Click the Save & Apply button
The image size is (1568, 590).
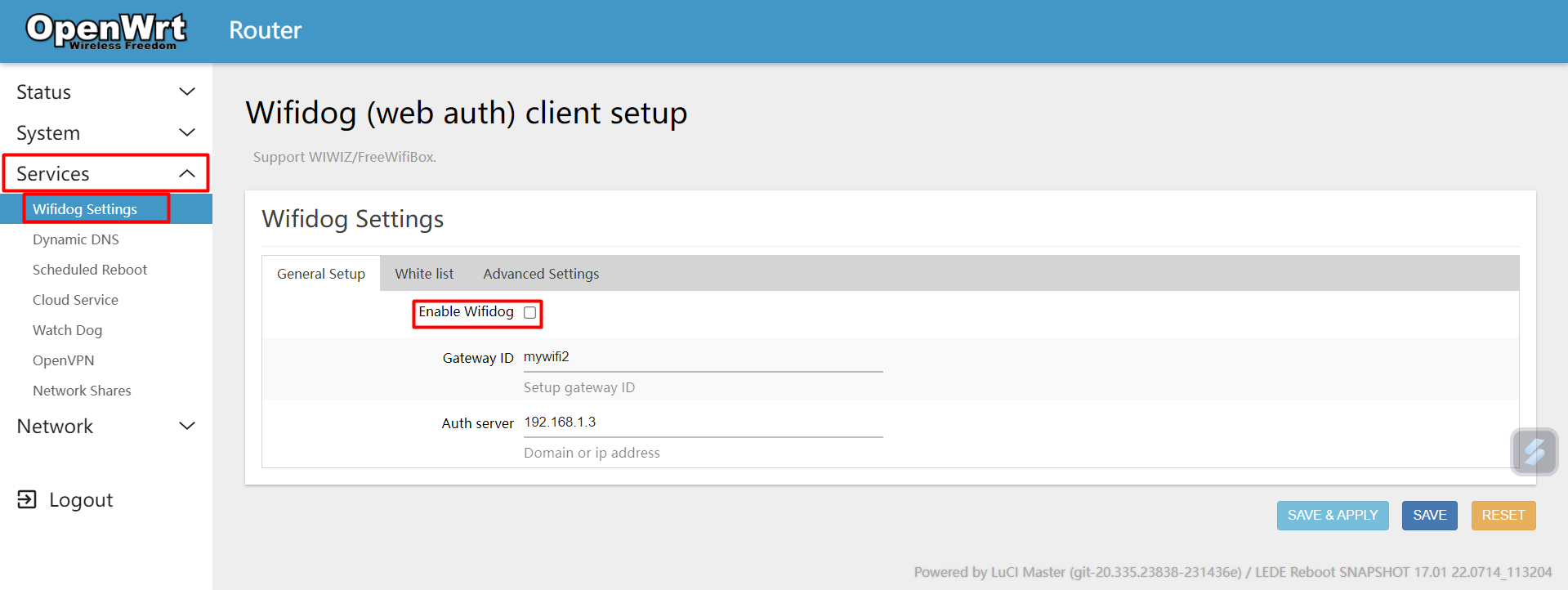point(1333,515)
